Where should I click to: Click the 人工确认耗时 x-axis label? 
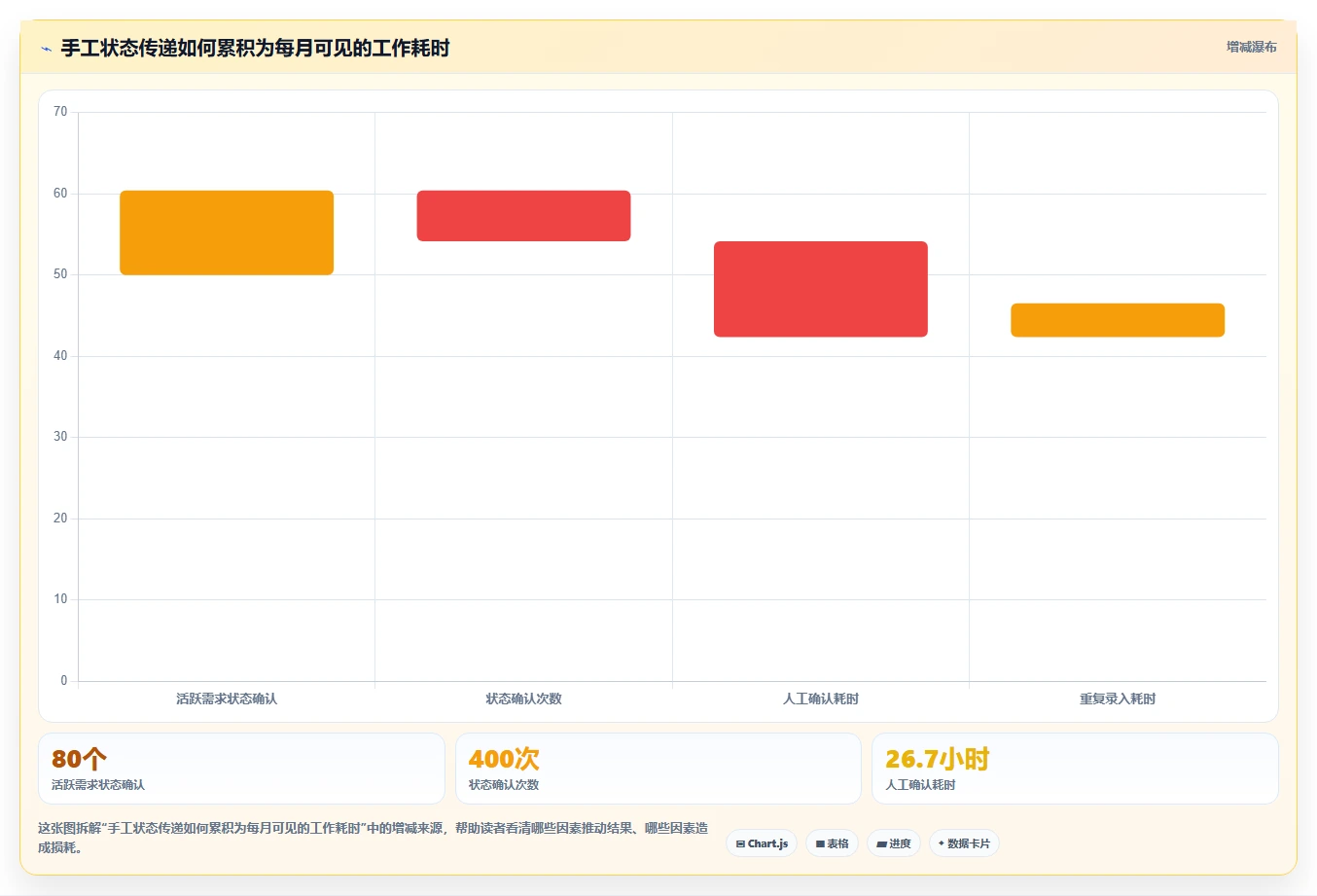821,699
